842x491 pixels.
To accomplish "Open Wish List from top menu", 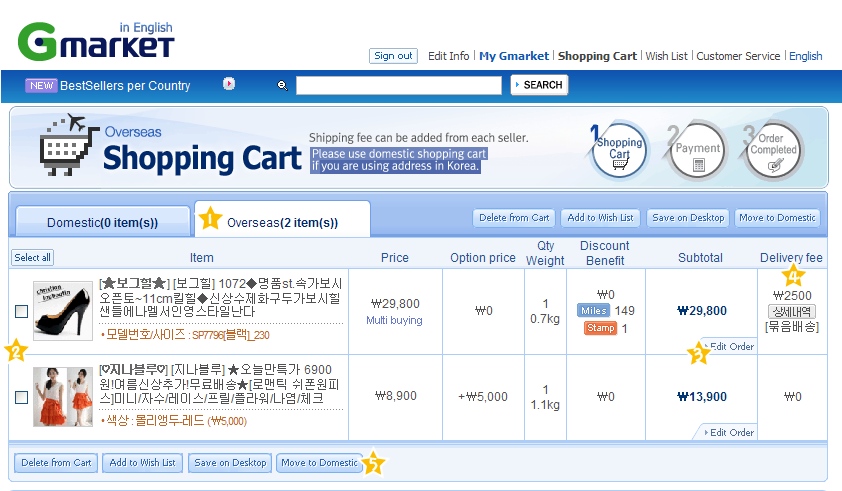I will tap(666, 56).
